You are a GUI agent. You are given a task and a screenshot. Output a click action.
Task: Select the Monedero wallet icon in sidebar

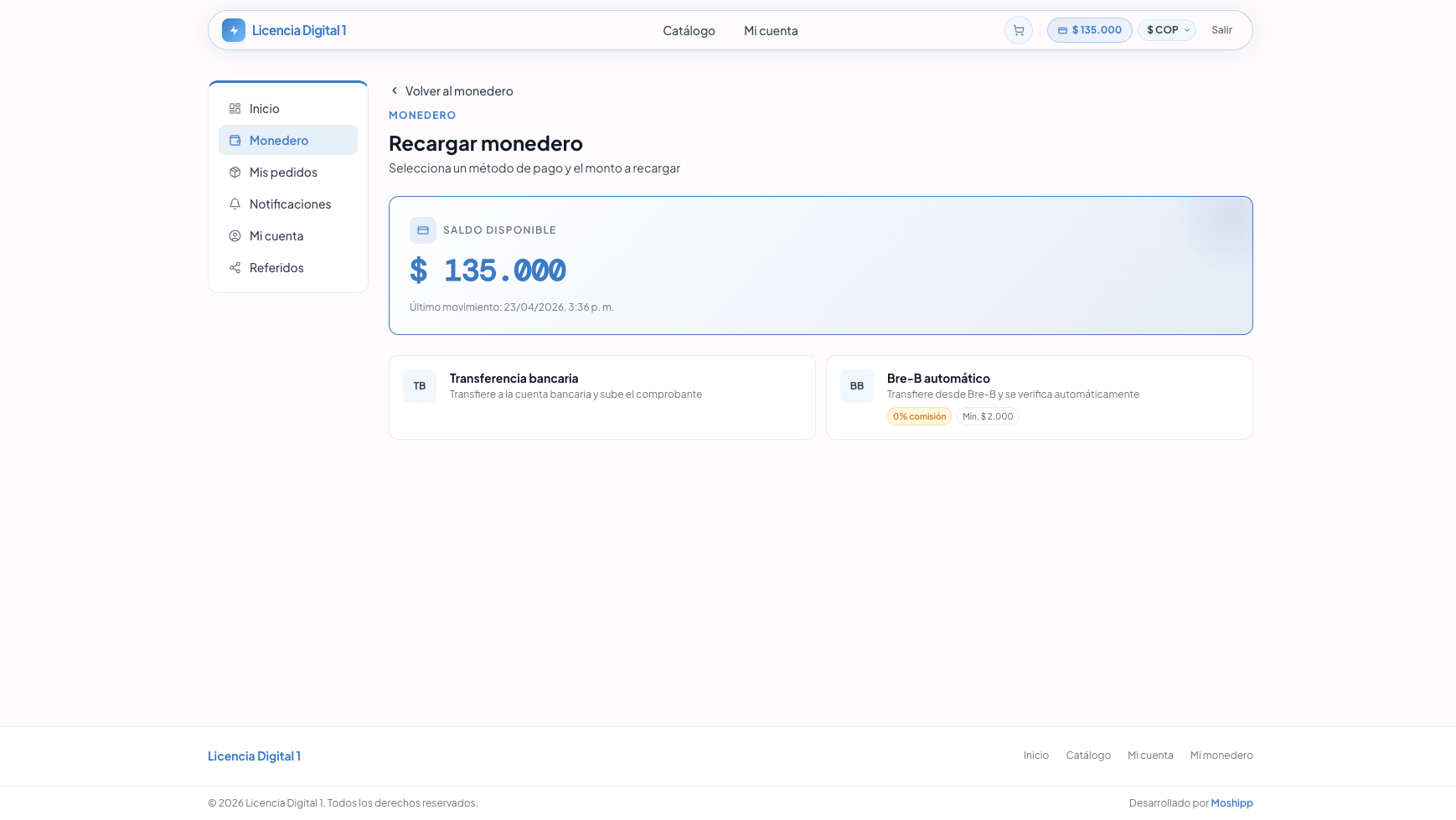(235, 140)
